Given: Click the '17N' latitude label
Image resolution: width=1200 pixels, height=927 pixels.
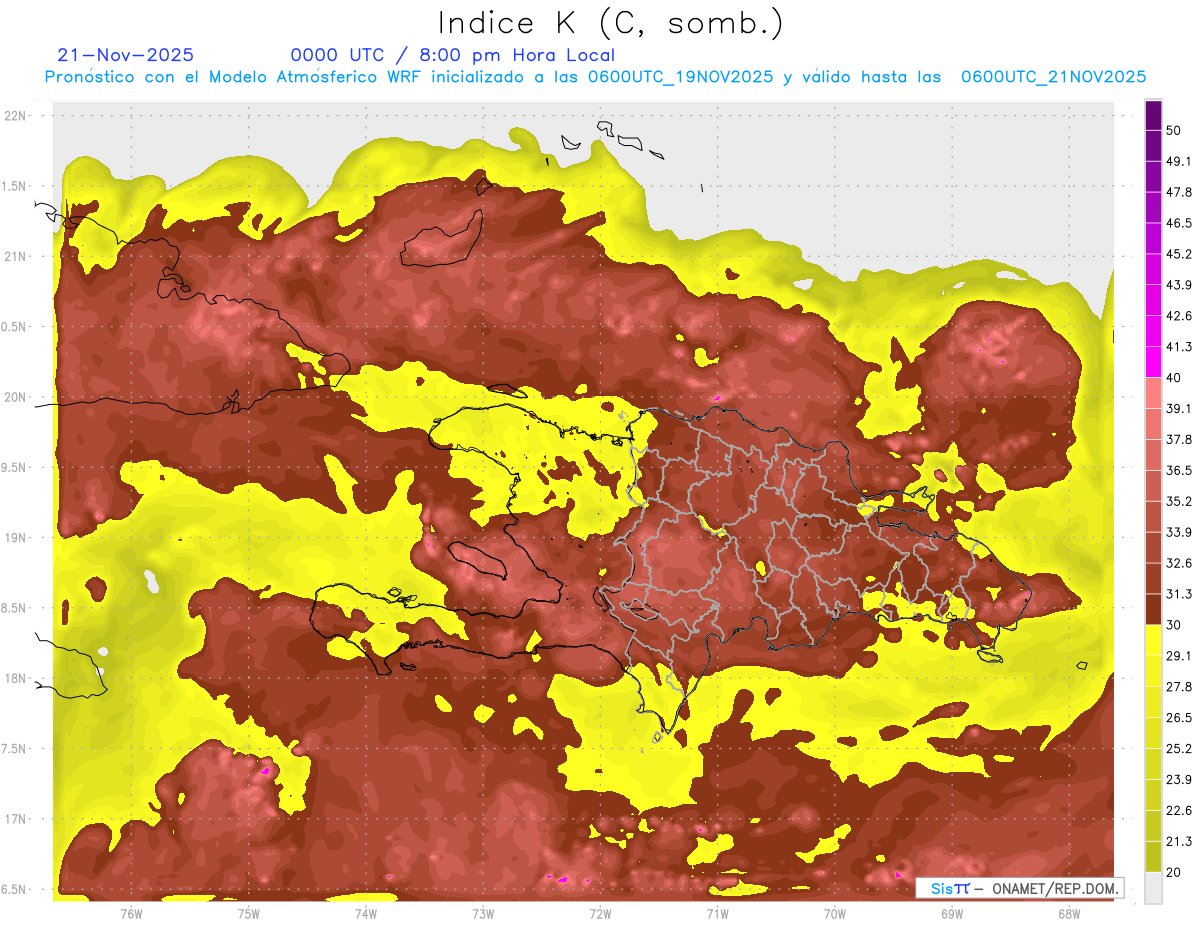Looking at the screenshot, I should pos(15,819).
